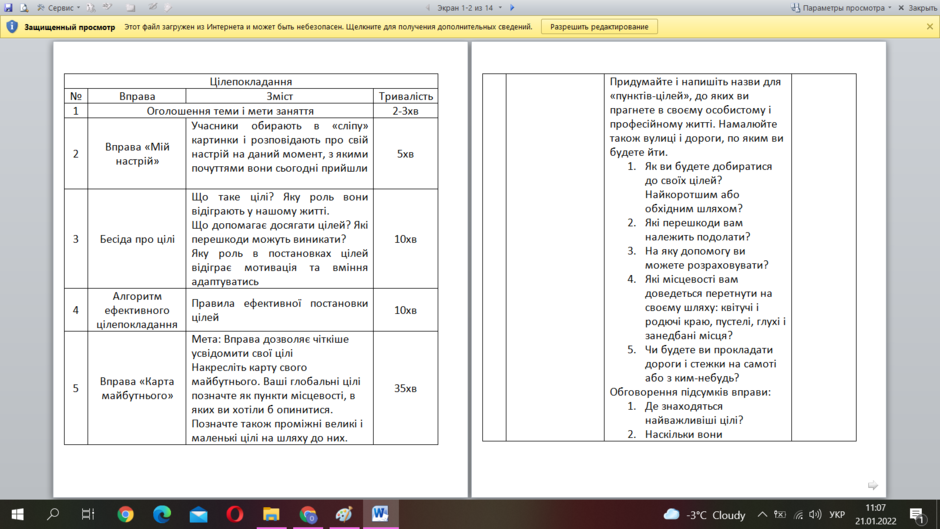Open the Сервис tools menu
This screenshot has width=940, height=529.
pyautogui.click(x=59, y=8)
